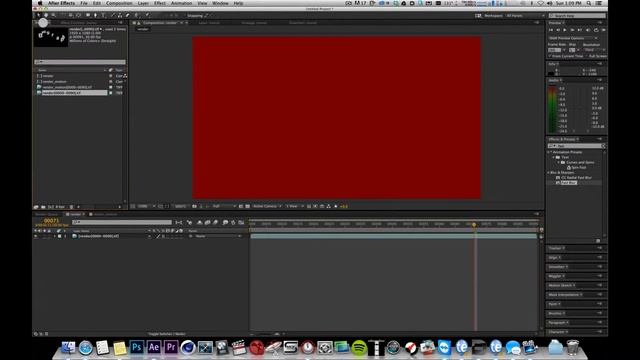Open Premiere Pro from the dock
Image resolution: width=640 pixels, height=360 pixels.
[x=171, y=347]
